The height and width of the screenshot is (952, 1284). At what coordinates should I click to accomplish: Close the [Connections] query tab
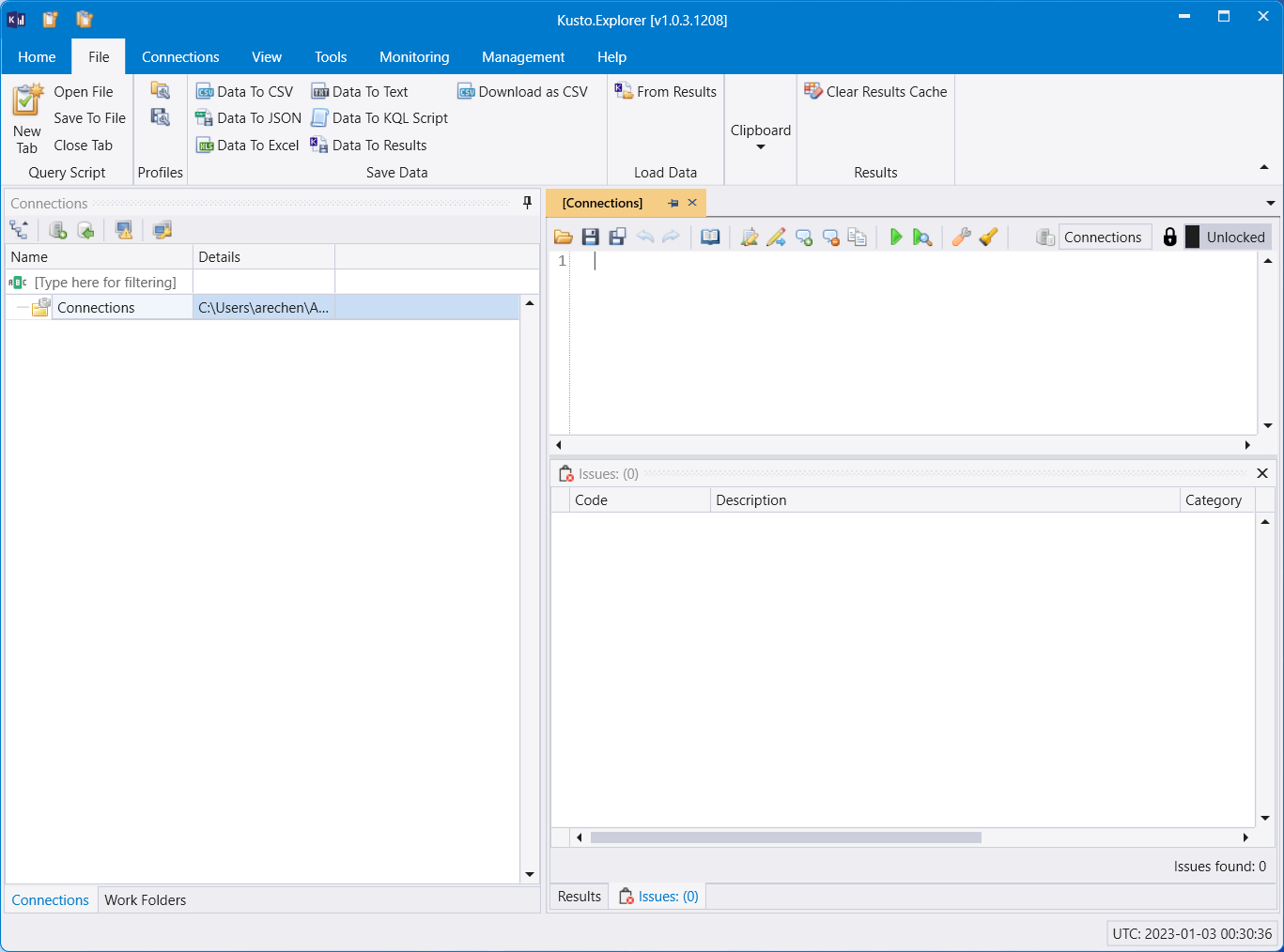pyautogui.click(x=692, y=203)
